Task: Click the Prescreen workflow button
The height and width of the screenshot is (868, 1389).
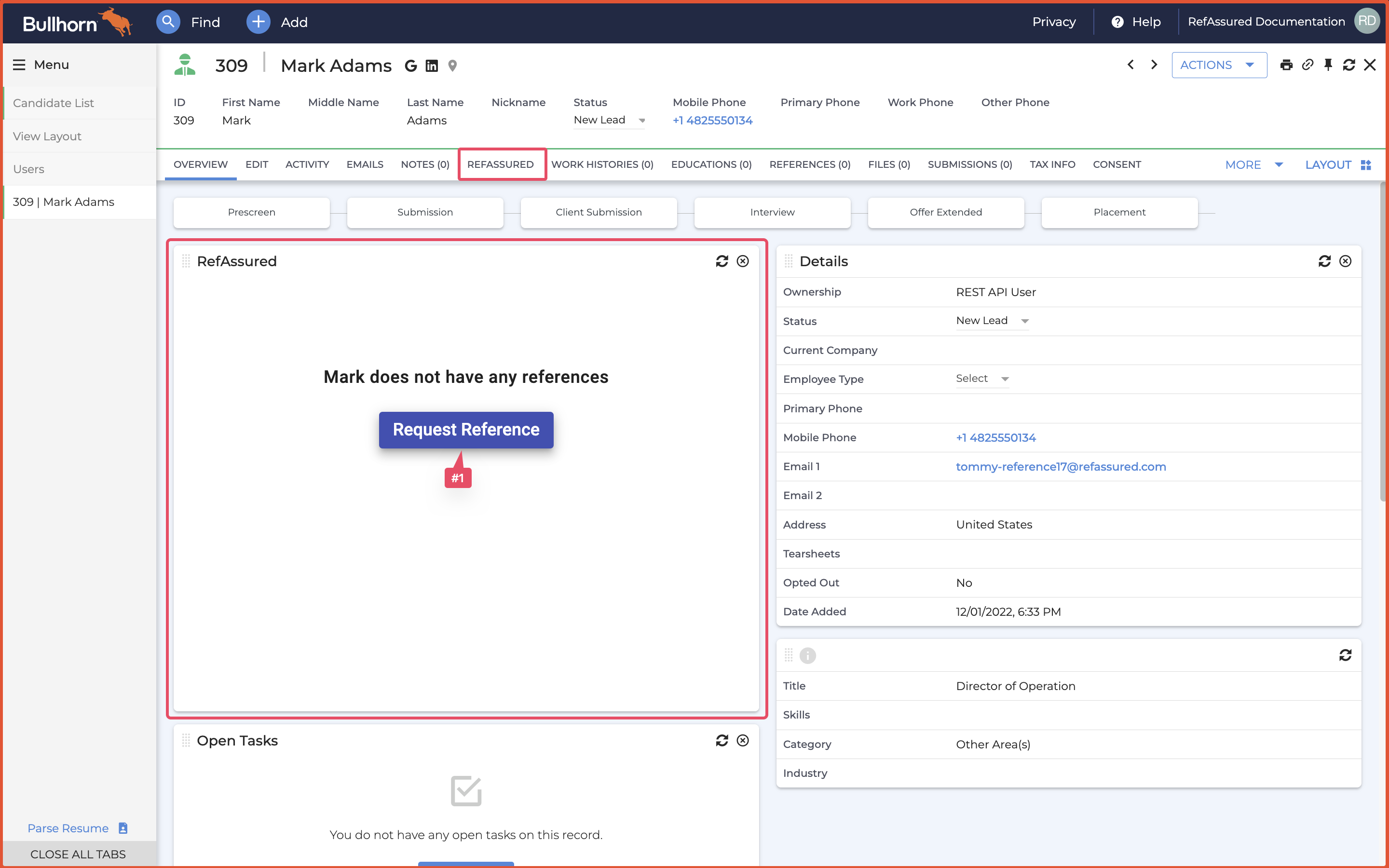Action: pyautogui.click(x=251, y=212)
